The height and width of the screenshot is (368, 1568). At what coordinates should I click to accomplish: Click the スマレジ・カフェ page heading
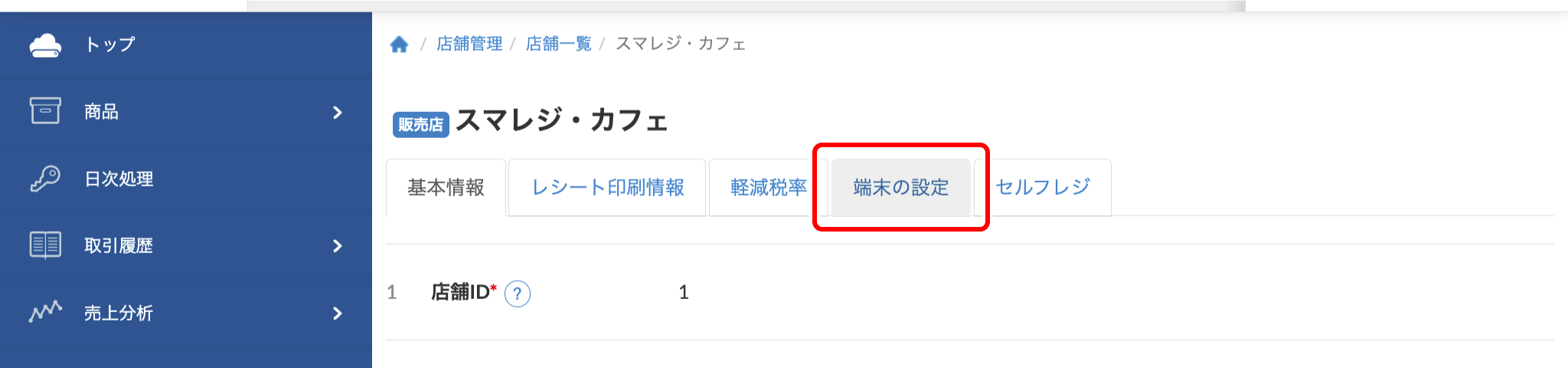point(562,120)
